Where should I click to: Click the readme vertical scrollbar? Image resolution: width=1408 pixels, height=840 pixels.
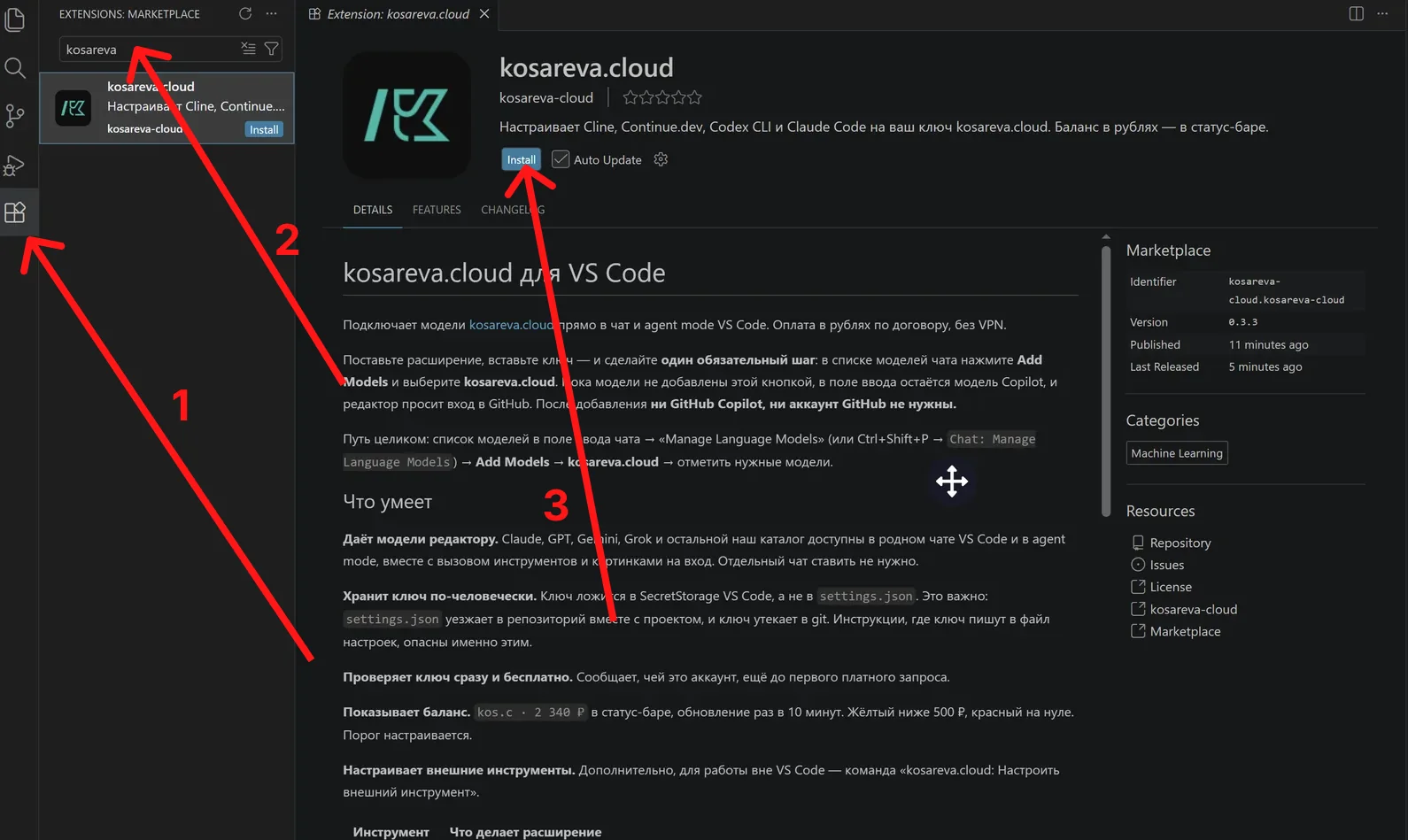1106,381
